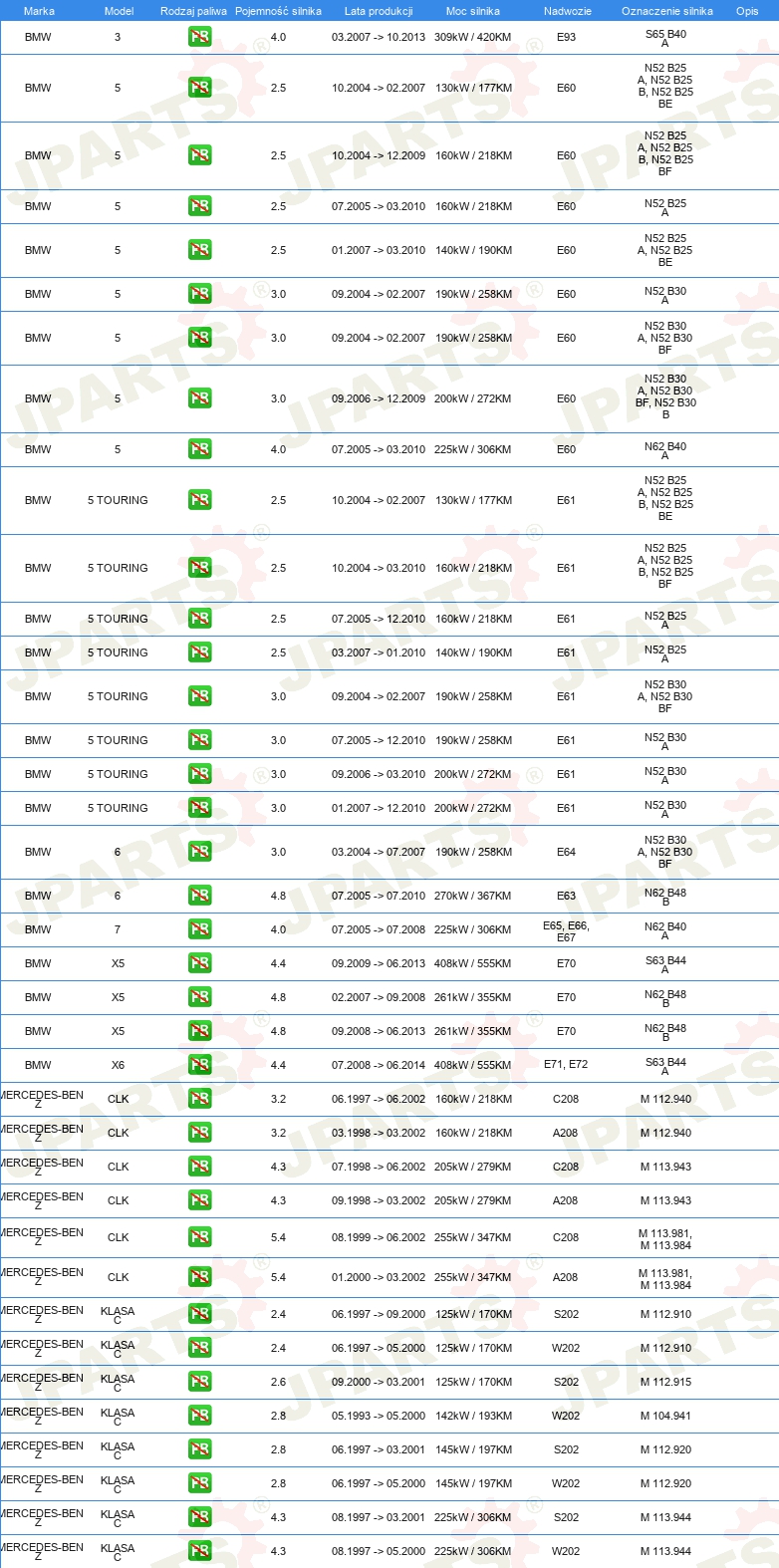Image resolution: width=779 pixels, height=1568 pixels.
Task: Click the fuel icon for BMW X5 02.2007 -> 09.2008
Action: coord(200,997)
